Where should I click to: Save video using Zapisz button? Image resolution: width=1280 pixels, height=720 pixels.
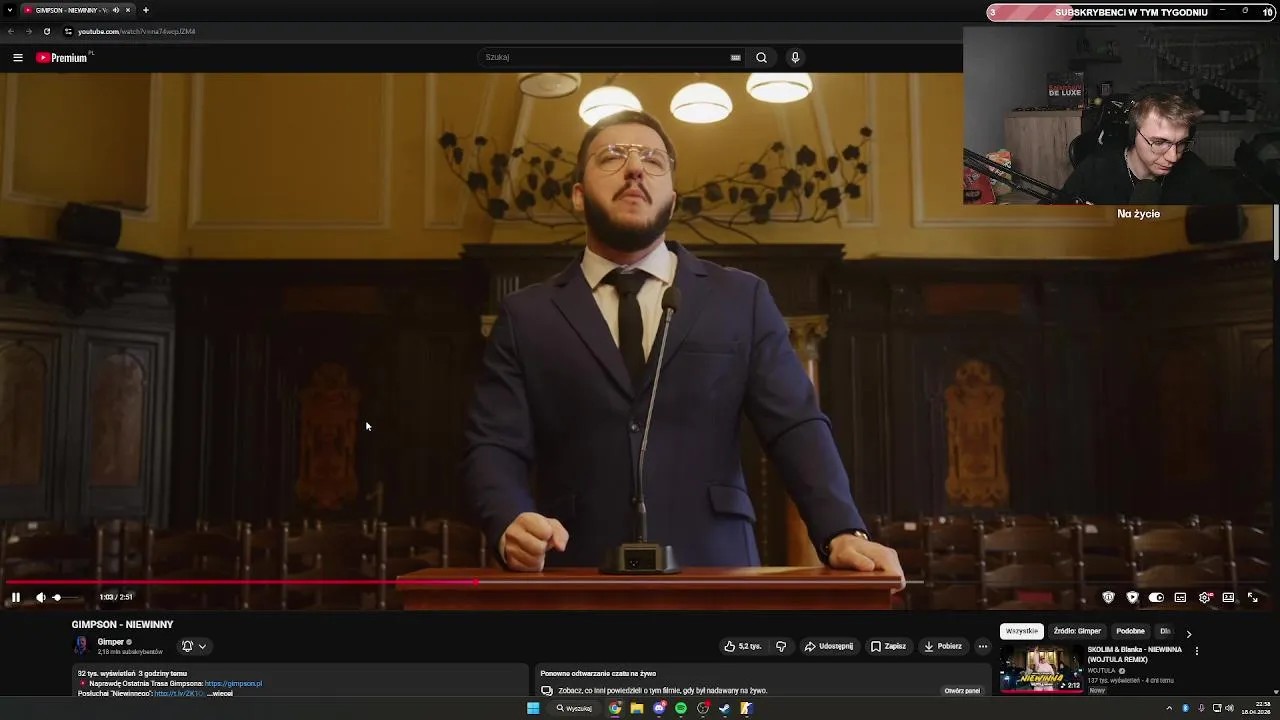(x=888, y=646)
